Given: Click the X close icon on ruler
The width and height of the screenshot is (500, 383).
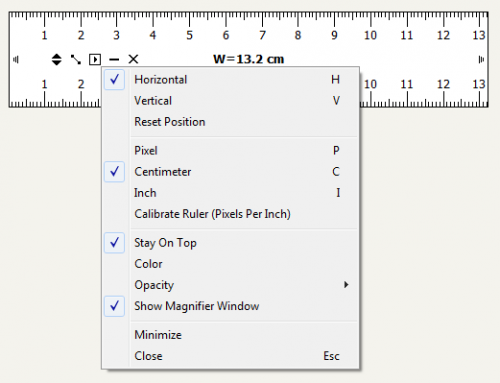Looking at the screenshot, I should 133,59.
